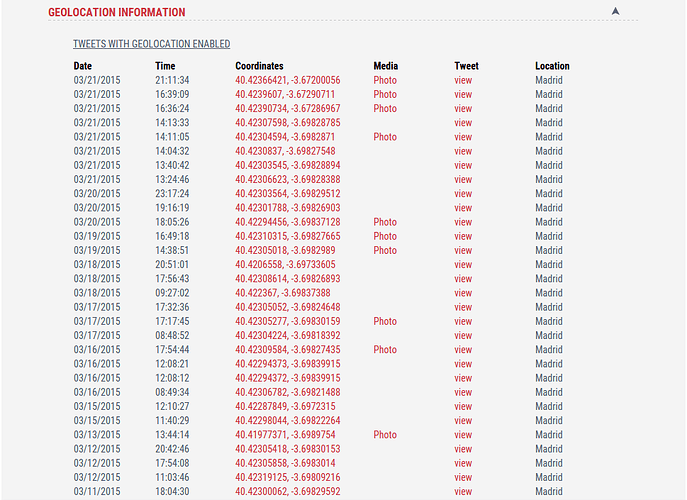Select the Location column header
Viewport: 687px width, 500px height.
[552, 66]
